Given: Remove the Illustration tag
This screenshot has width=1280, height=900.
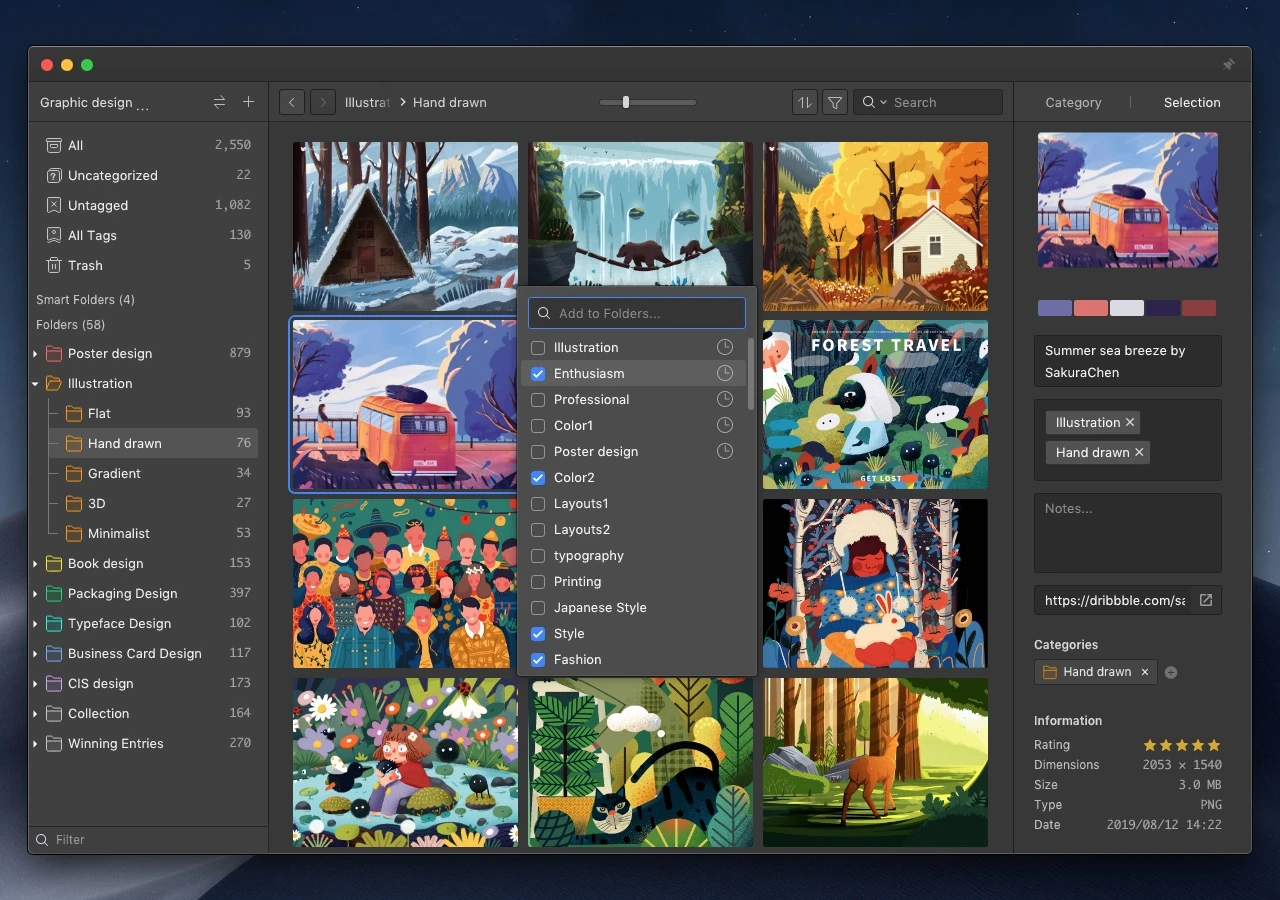Looking at the screenshot, I should point(1130,422).
